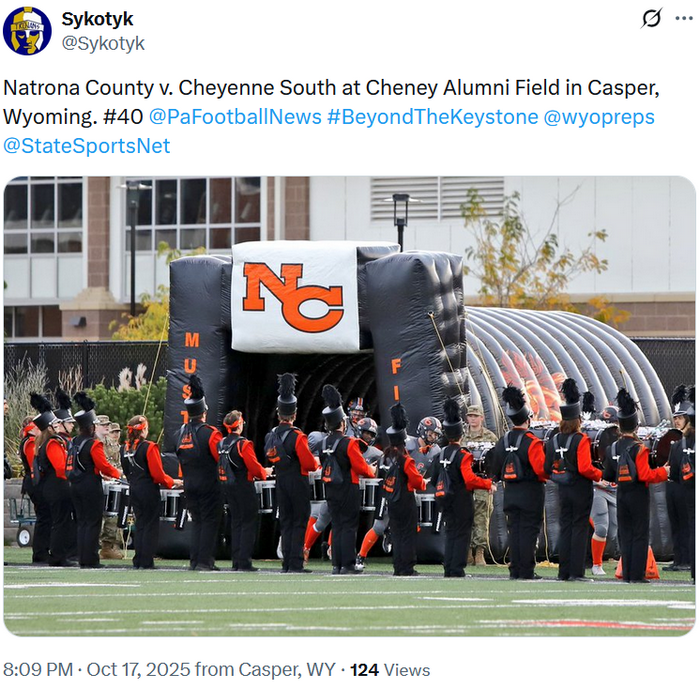Open the @Sykotyk handle link
This screenshot has height=690, width=700.
103,43
